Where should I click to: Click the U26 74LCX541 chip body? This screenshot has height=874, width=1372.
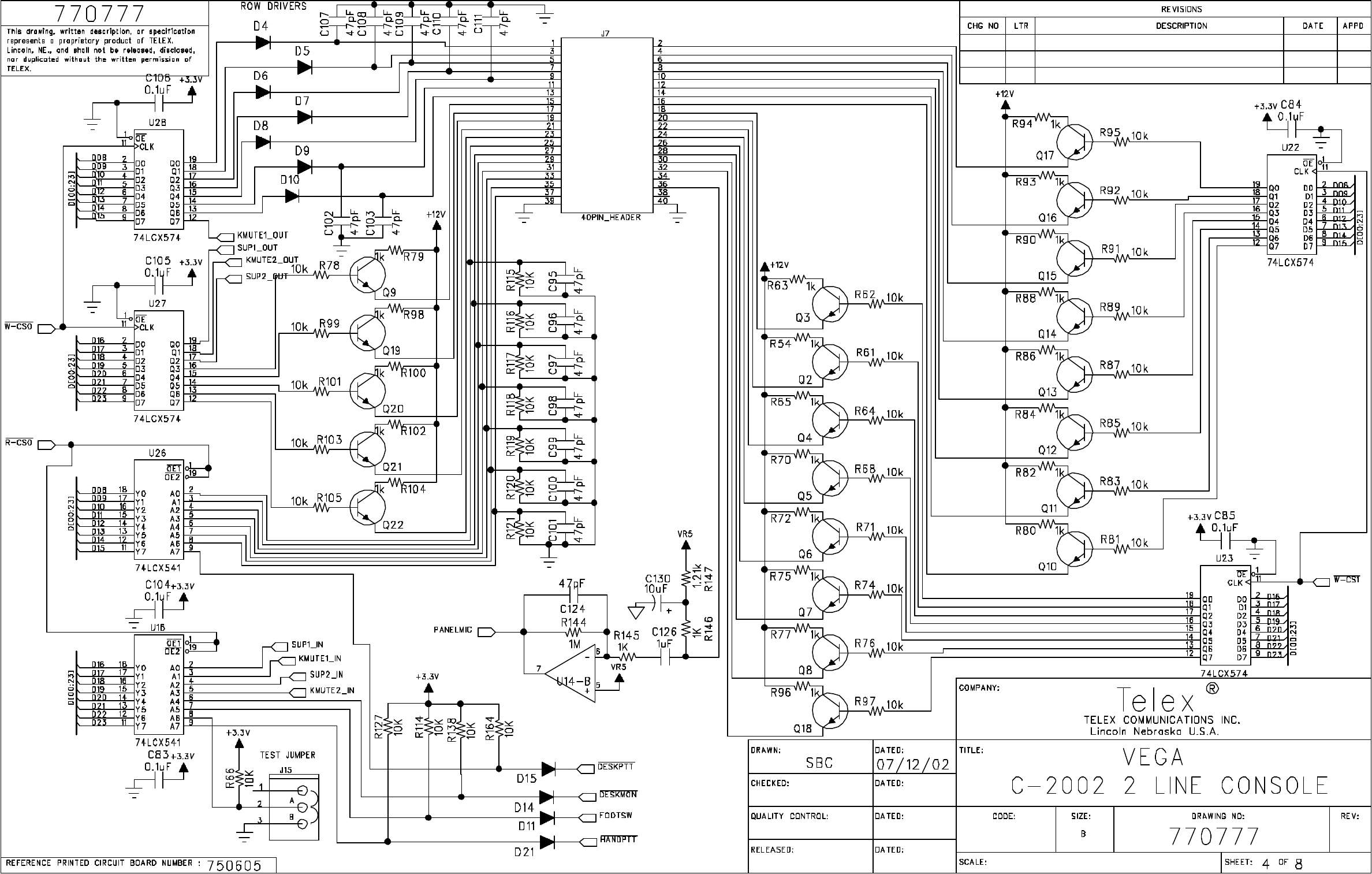coord(159,508)
